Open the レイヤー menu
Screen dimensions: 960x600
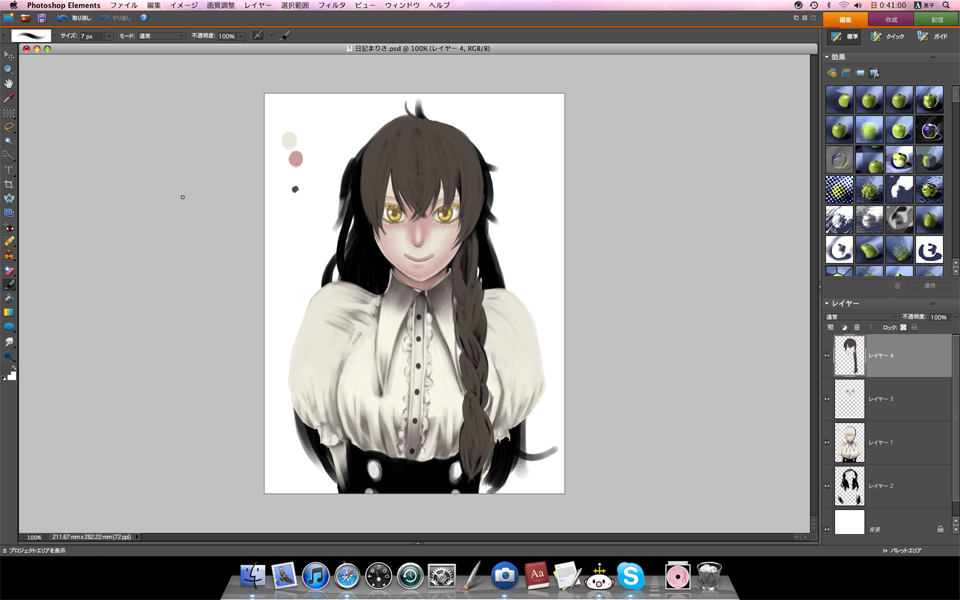click(257, 5)
